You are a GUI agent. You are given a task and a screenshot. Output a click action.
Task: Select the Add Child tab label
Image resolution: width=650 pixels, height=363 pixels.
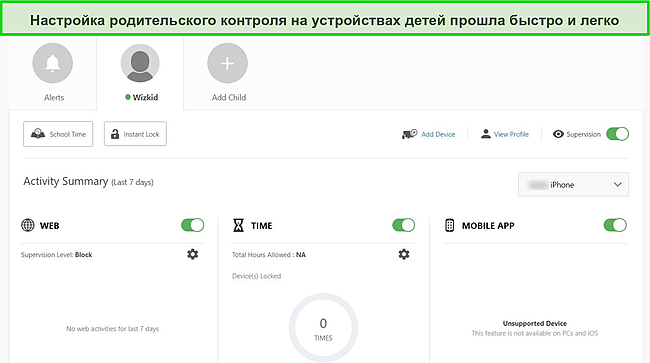click(x=229, y=97)
